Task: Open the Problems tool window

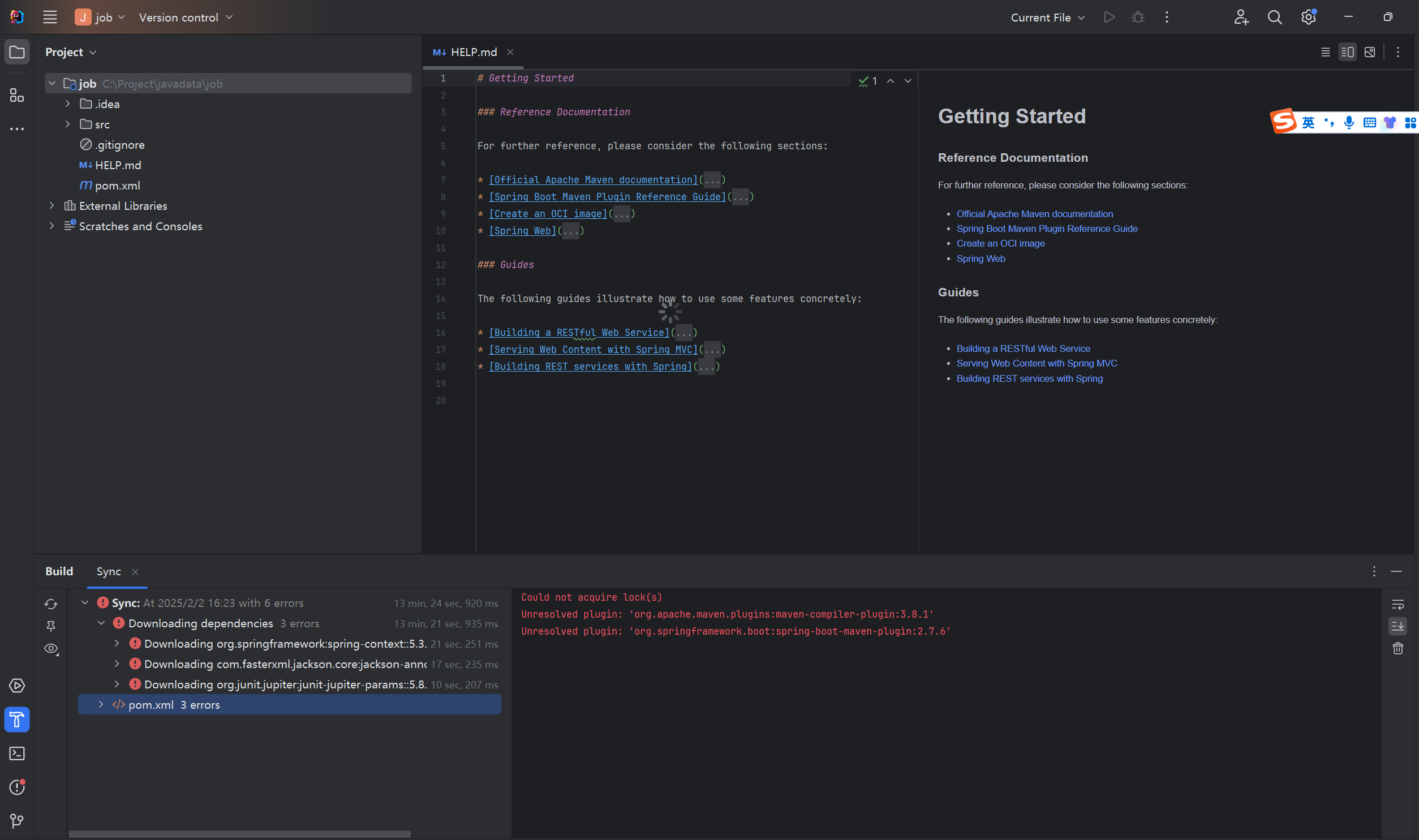Action: [x=17, y=787]
